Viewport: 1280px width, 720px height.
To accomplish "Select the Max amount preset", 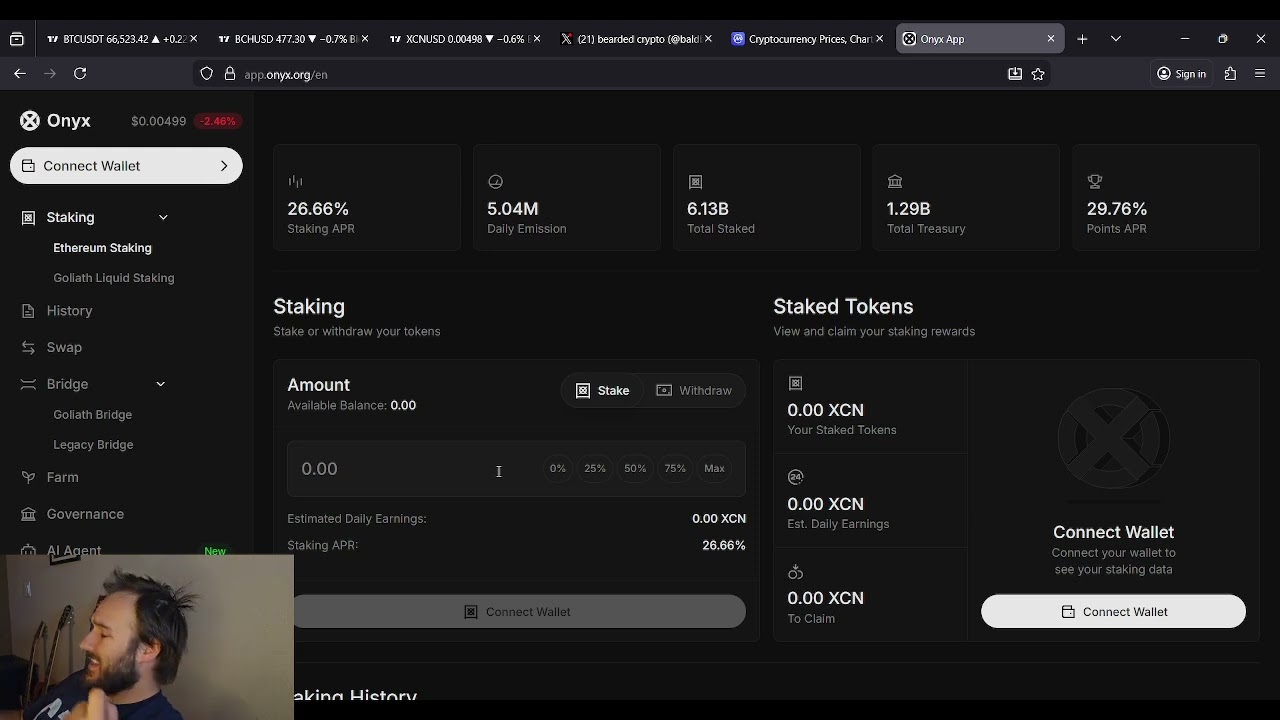I will pyautogui.click(x=714, y=468).
